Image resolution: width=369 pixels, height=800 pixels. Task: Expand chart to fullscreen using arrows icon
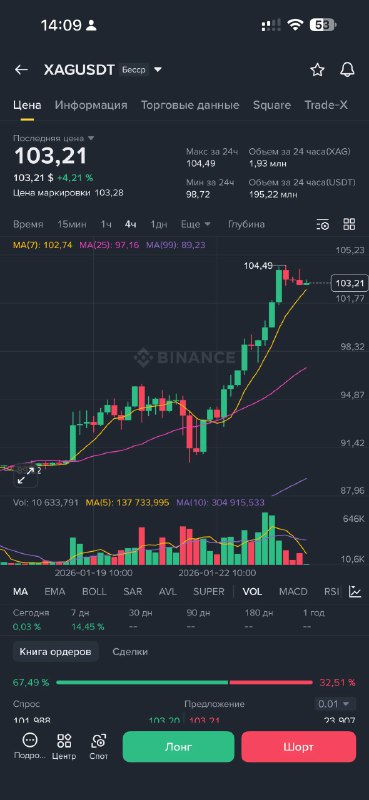tap(26, 475)
